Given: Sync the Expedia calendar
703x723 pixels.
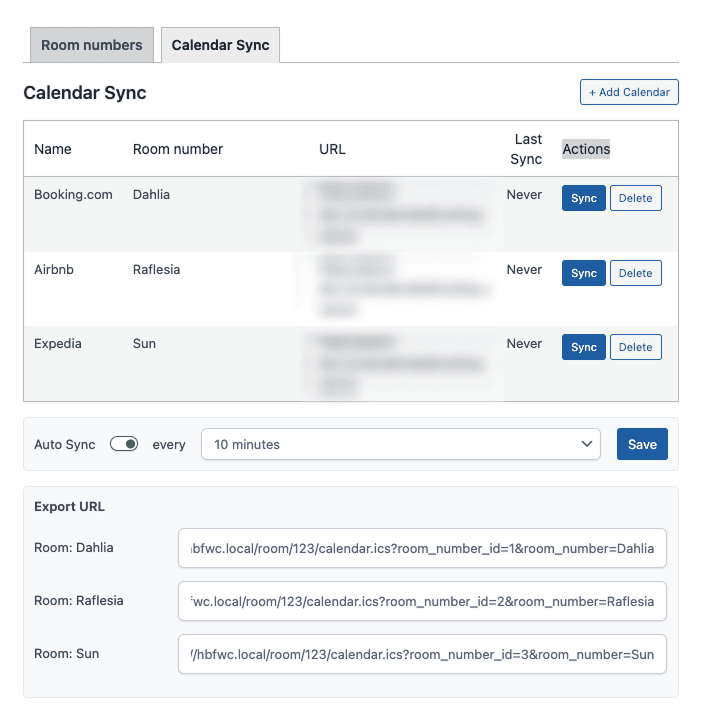Looking at the screenshot, I should pos(583,347).
